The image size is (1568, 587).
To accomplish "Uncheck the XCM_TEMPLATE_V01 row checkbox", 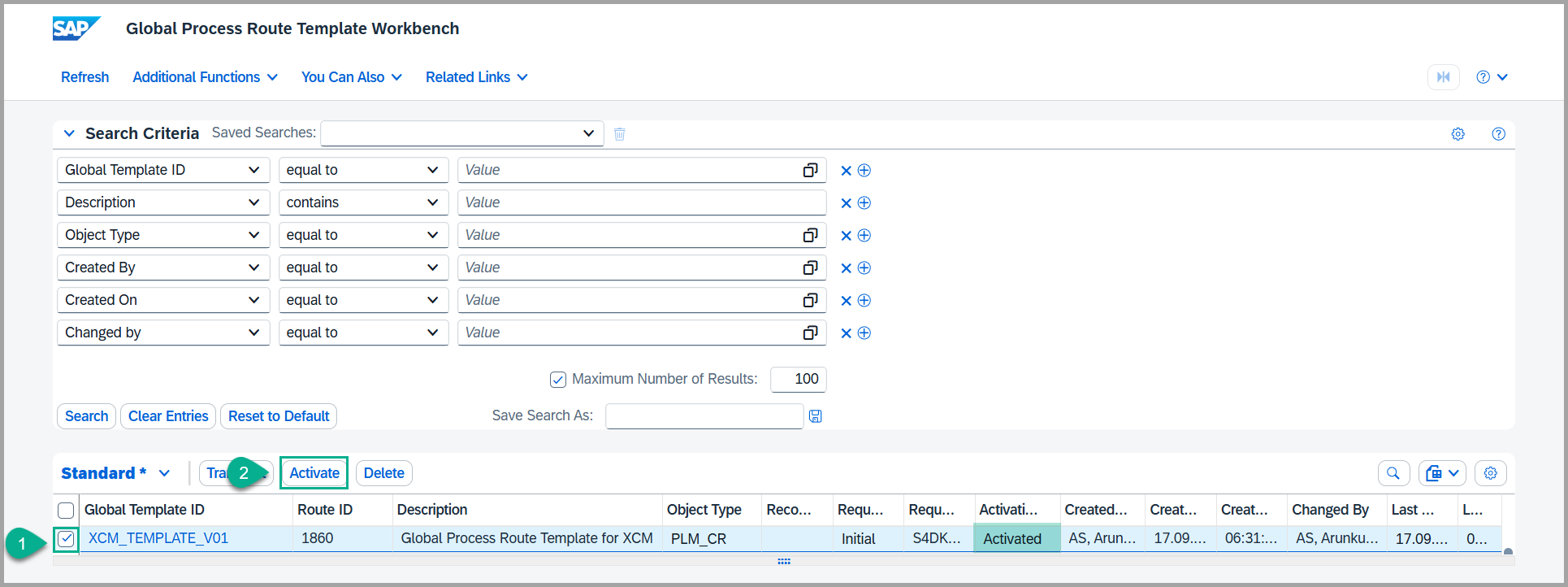I will pyautogui.click(x=67, y=538).
